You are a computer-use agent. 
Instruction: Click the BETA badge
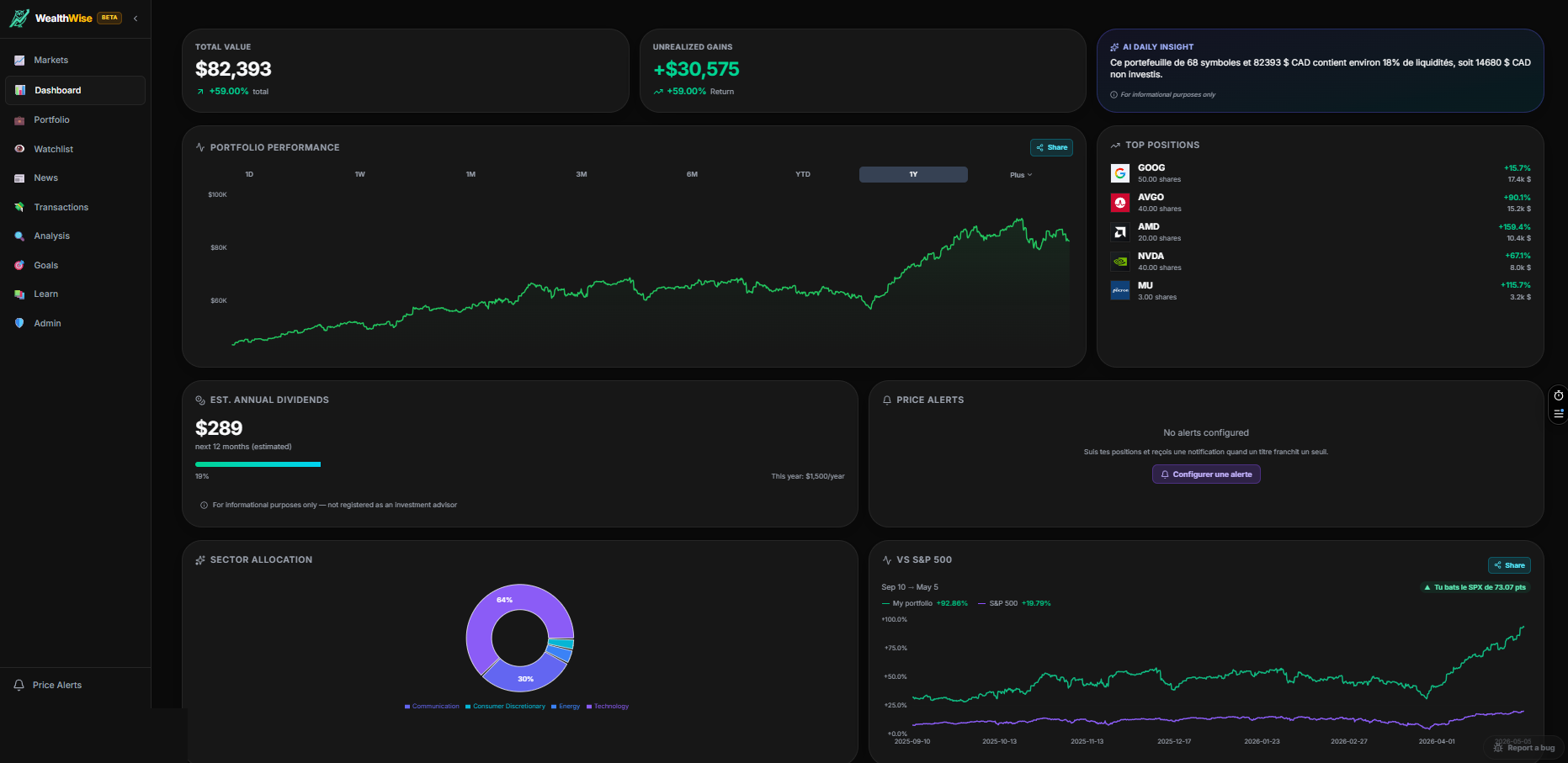109,18
